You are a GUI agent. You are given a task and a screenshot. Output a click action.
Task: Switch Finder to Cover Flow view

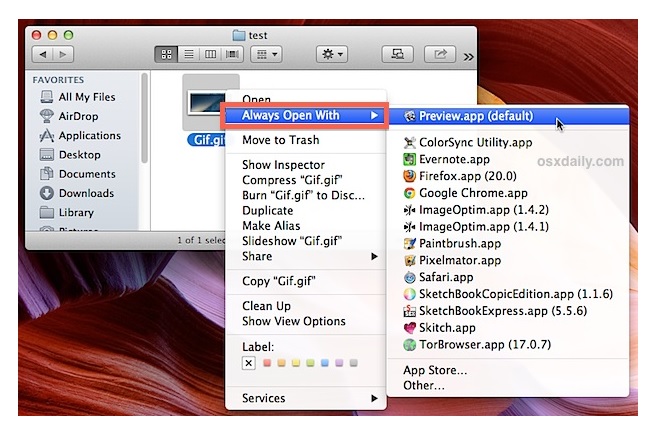pos(232,54)
